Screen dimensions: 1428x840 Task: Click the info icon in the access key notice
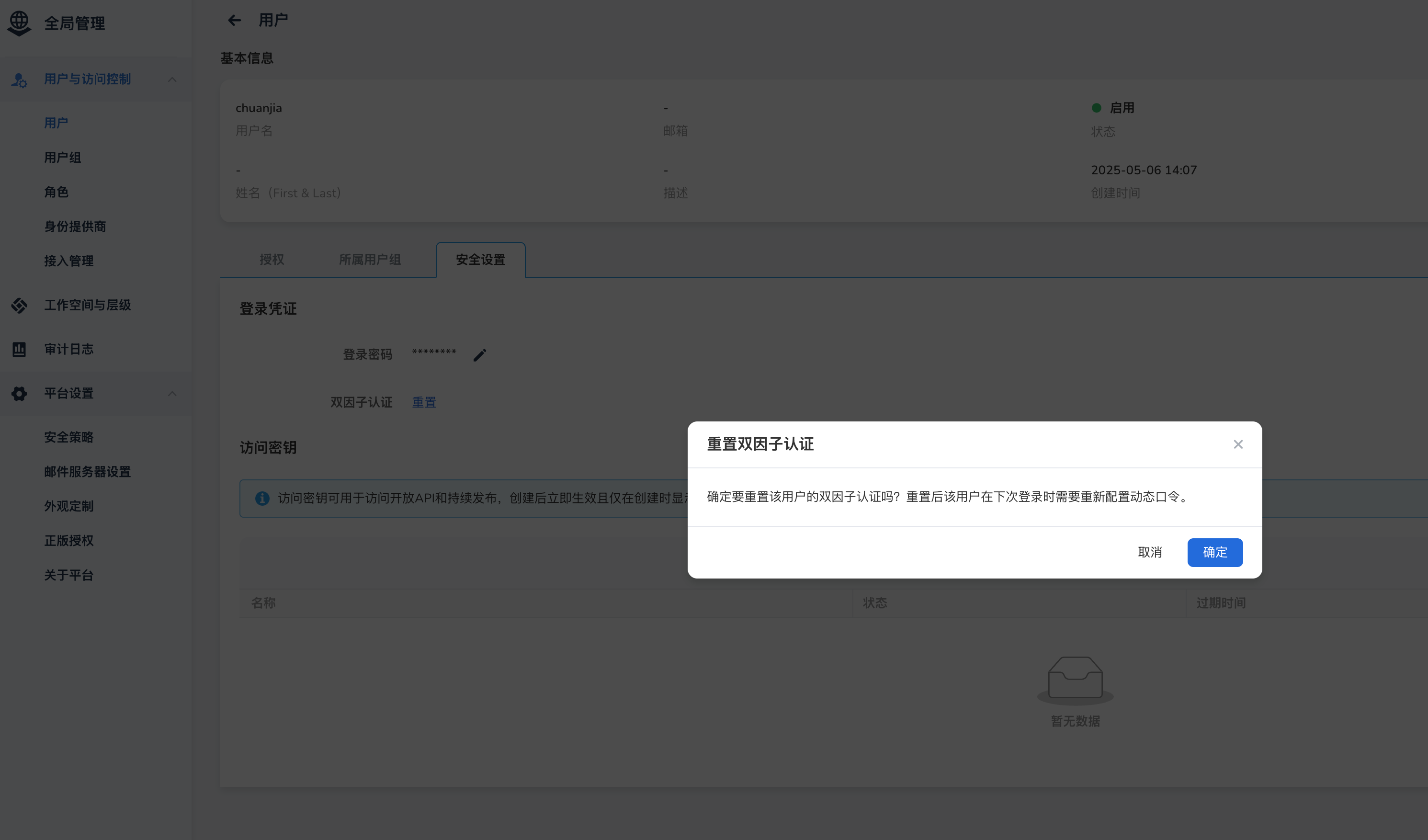262,498
